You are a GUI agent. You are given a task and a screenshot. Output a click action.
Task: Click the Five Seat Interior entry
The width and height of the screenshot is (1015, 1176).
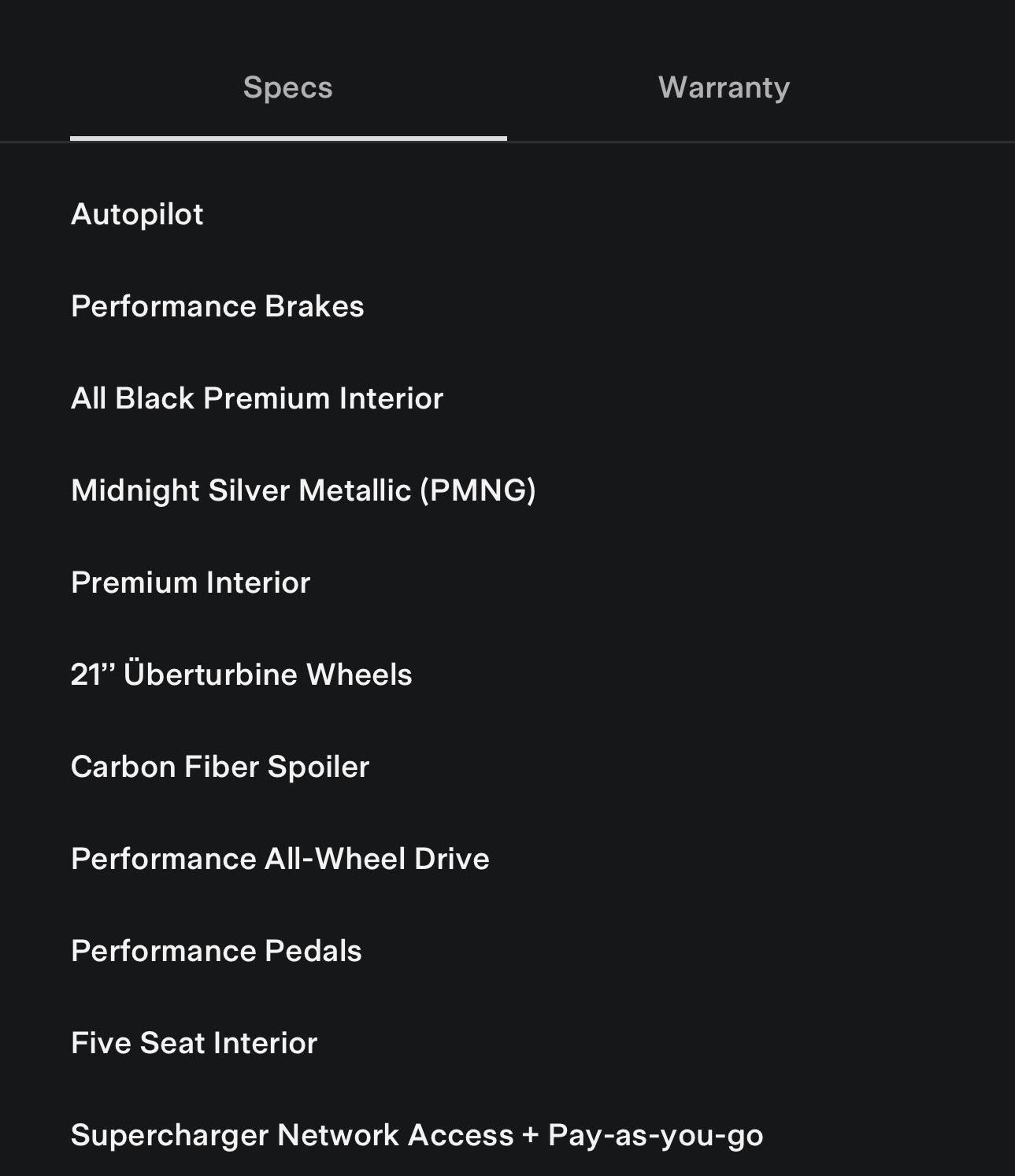(194, 1043)
